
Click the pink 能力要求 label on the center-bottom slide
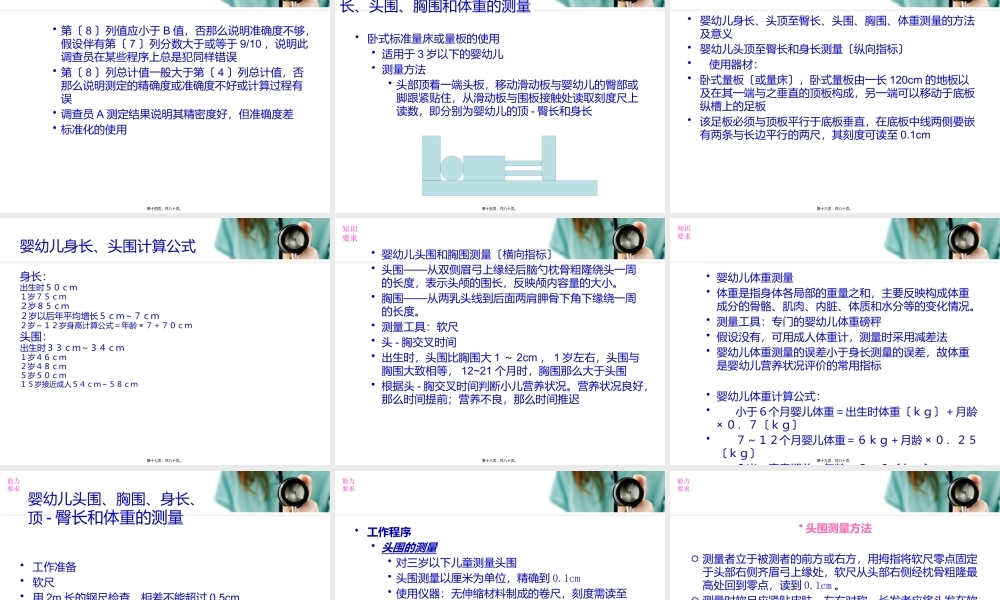pyautogui.click(x=347, y=485)
